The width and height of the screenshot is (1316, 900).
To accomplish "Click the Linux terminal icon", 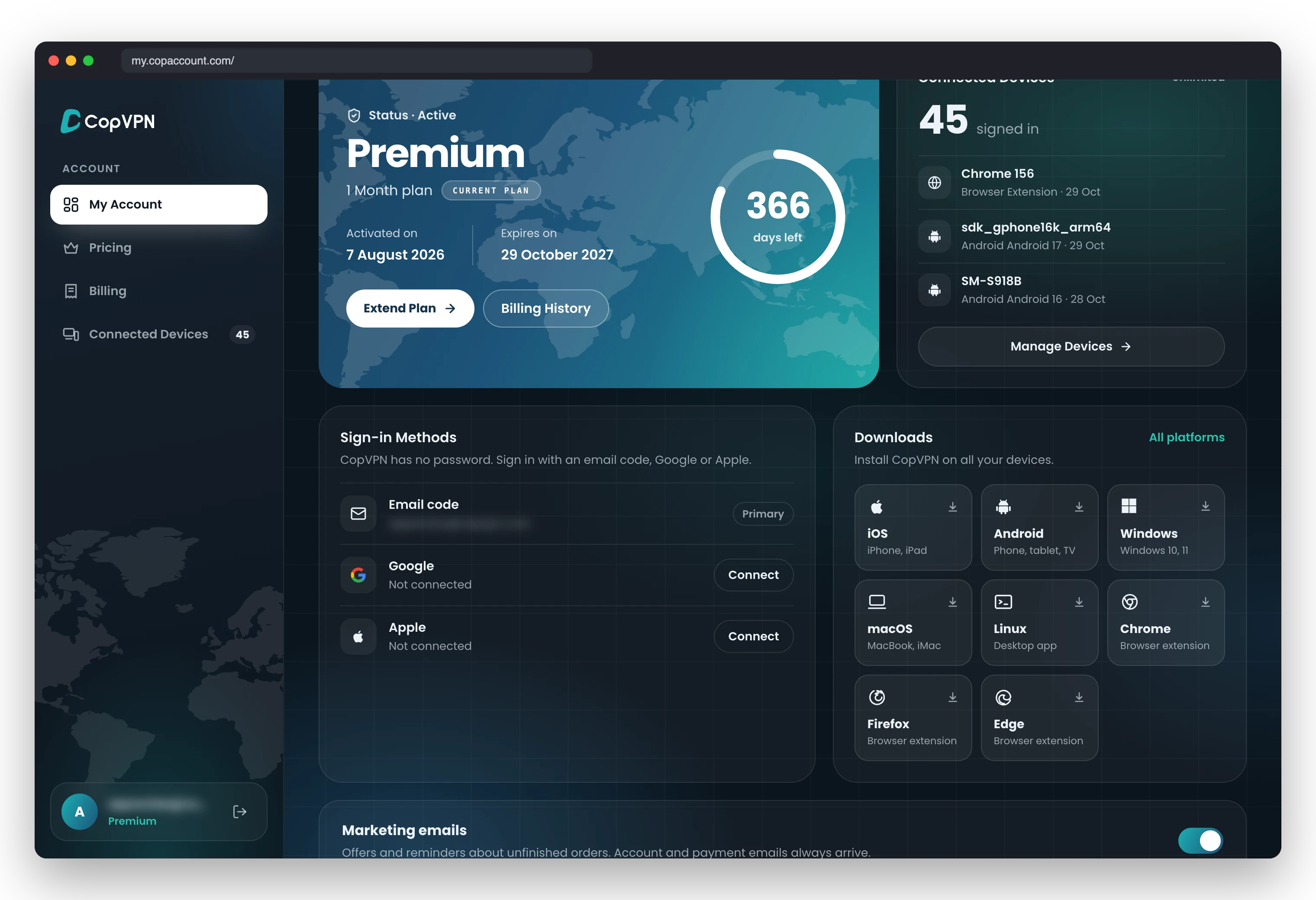I will point(1003,602).
